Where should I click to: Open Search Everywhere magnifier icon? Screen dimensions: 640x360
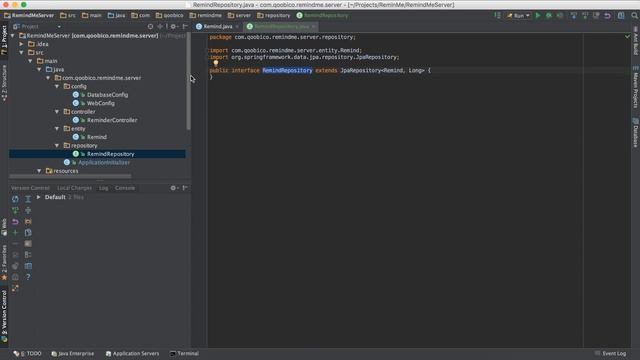click(634, 16)
